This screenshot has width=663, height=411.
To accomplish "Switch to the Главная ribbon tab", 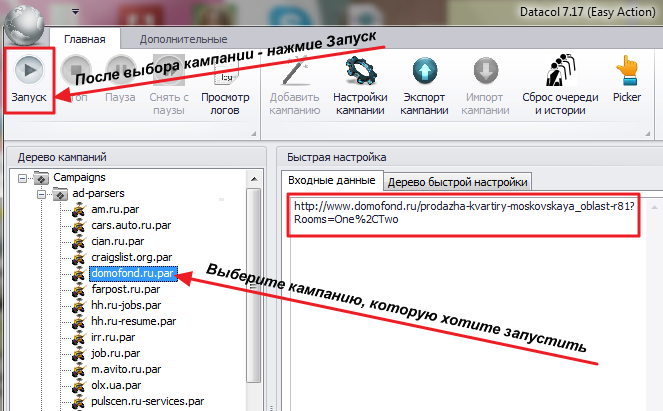I will (85, 39).
